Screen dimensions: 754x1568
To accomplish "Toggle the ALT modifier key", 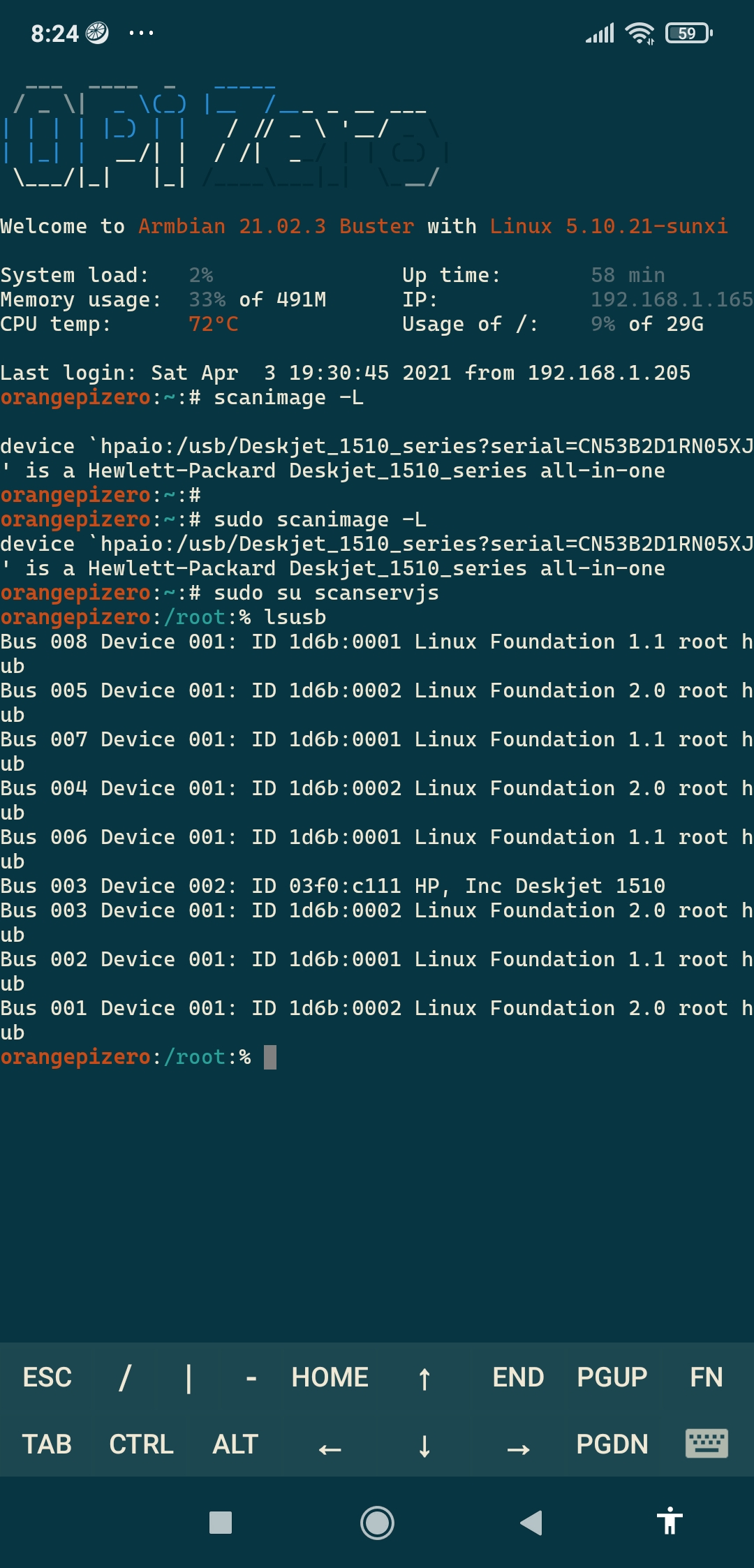I will [x=235, y=1444].
